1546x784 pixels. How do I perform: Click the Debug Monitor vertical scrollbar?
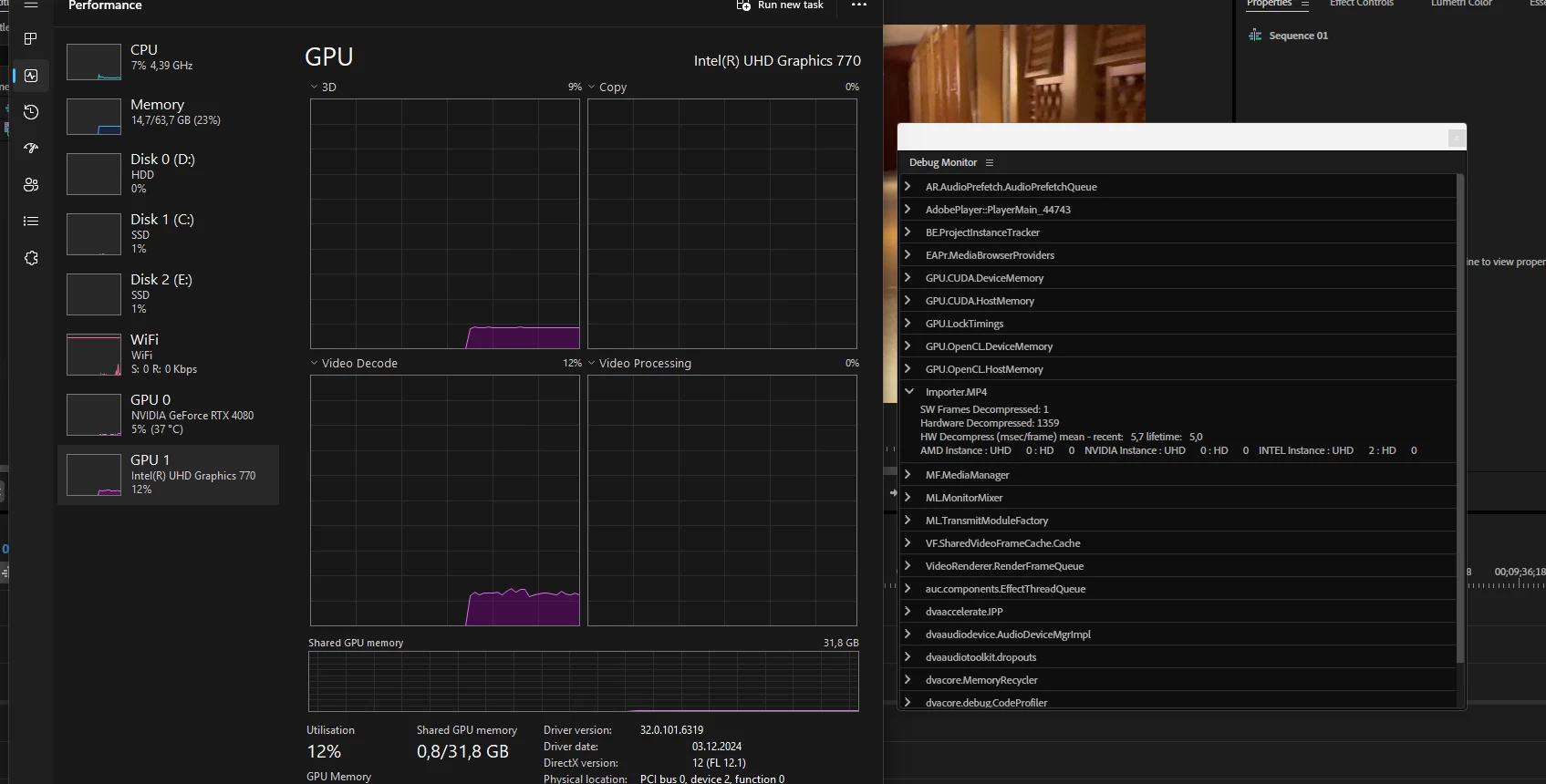(1460, 419)
